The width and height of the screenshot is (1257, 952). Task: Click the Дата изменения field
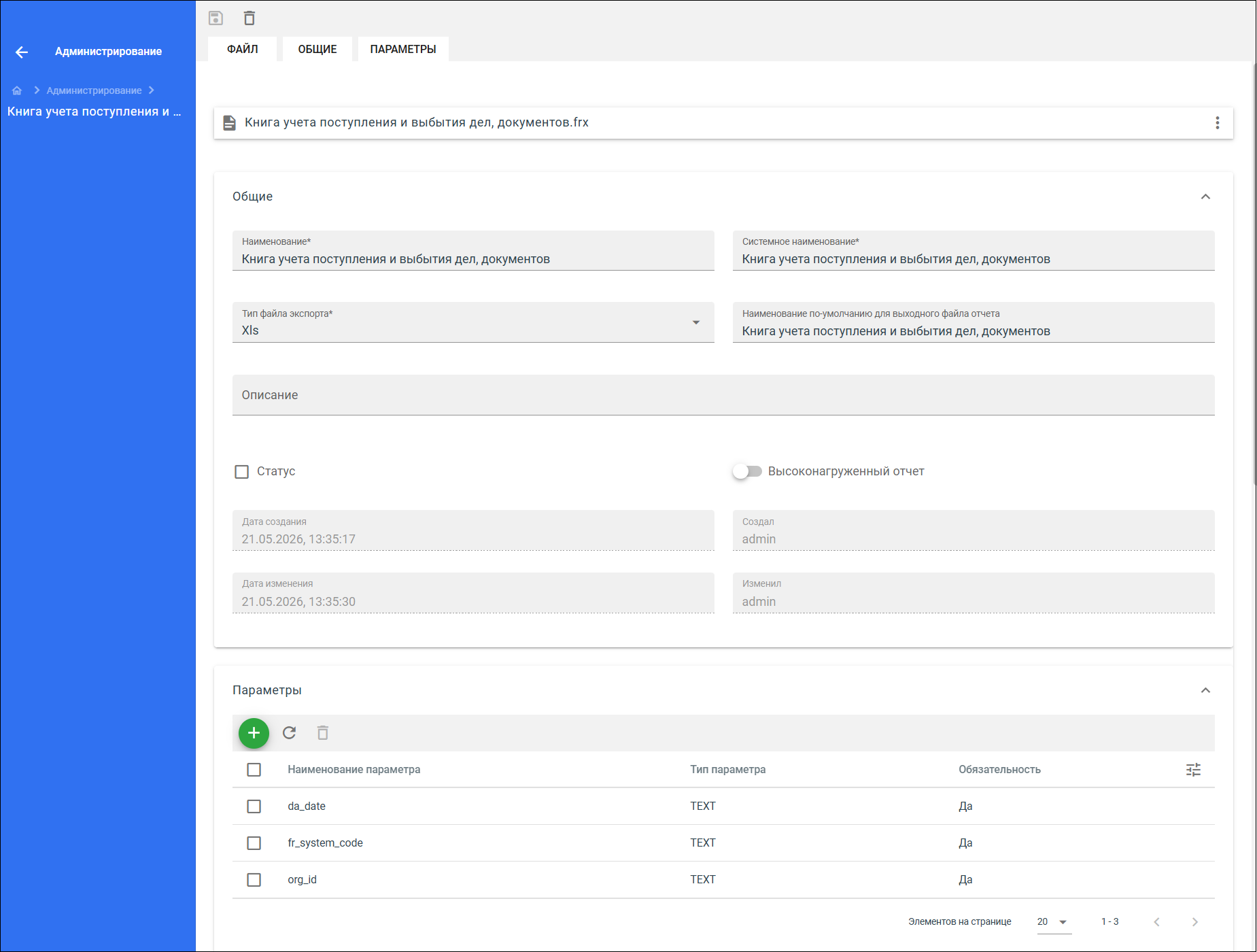pyautogui.click(x=473, y=593)
